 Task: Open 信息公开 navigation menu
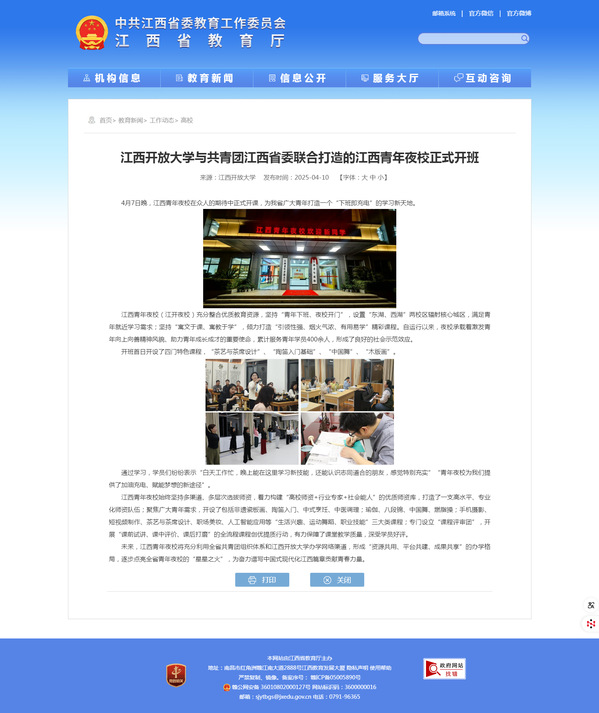tap(300, 78)
